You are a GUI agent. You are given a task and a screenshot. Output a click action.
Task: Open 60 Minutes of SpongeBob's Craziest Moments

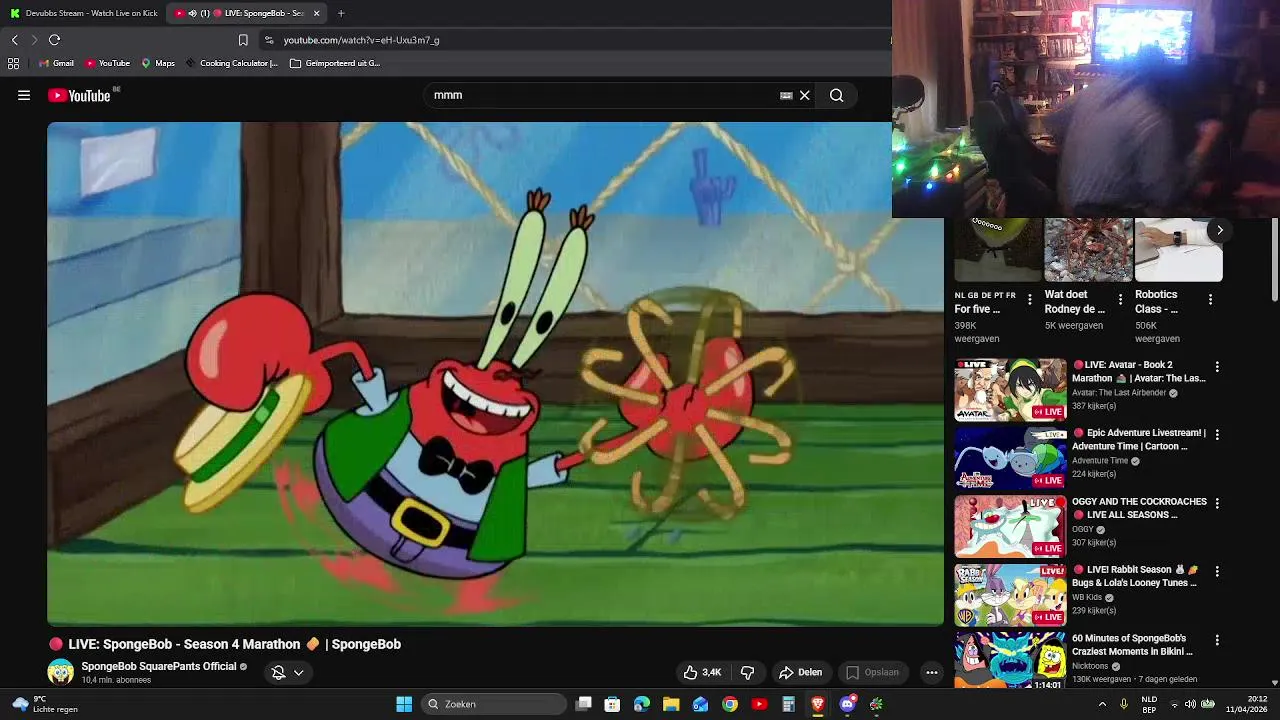[1132, 645]
